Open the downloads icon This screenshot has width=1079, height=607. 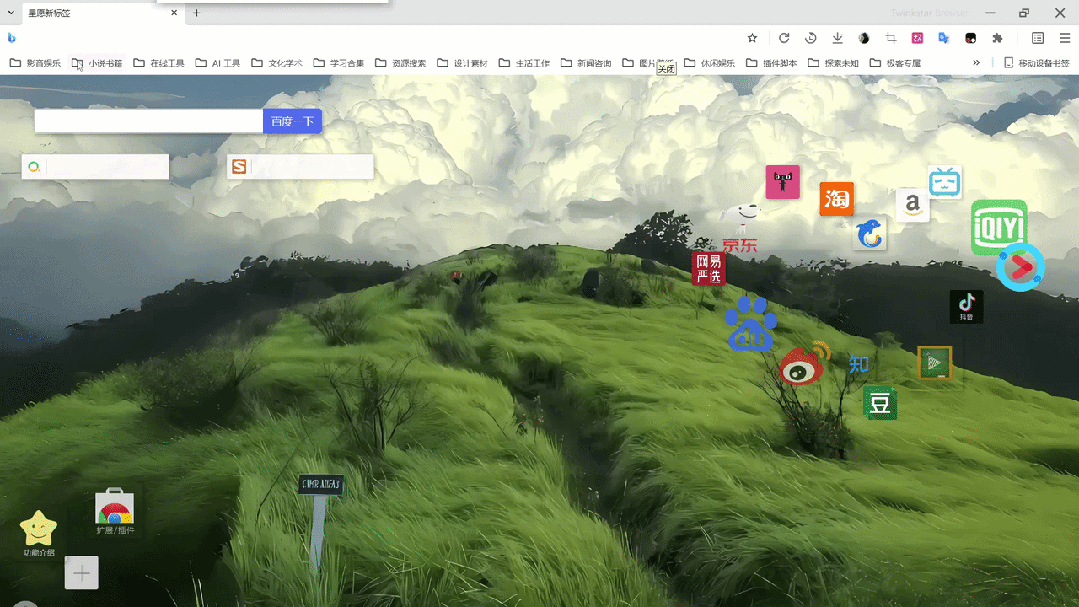pyautogui.click(x=837, y=38)
